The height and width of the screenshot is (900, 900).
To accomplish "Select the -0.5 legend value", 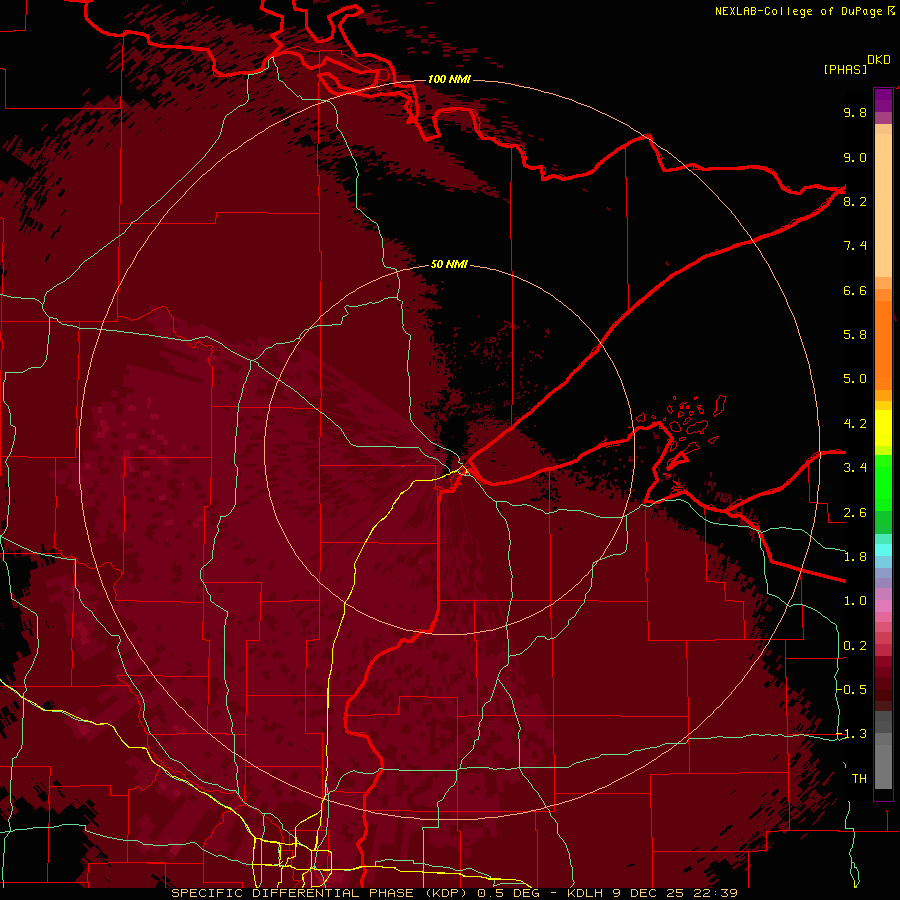I will [x=852, y=690].
